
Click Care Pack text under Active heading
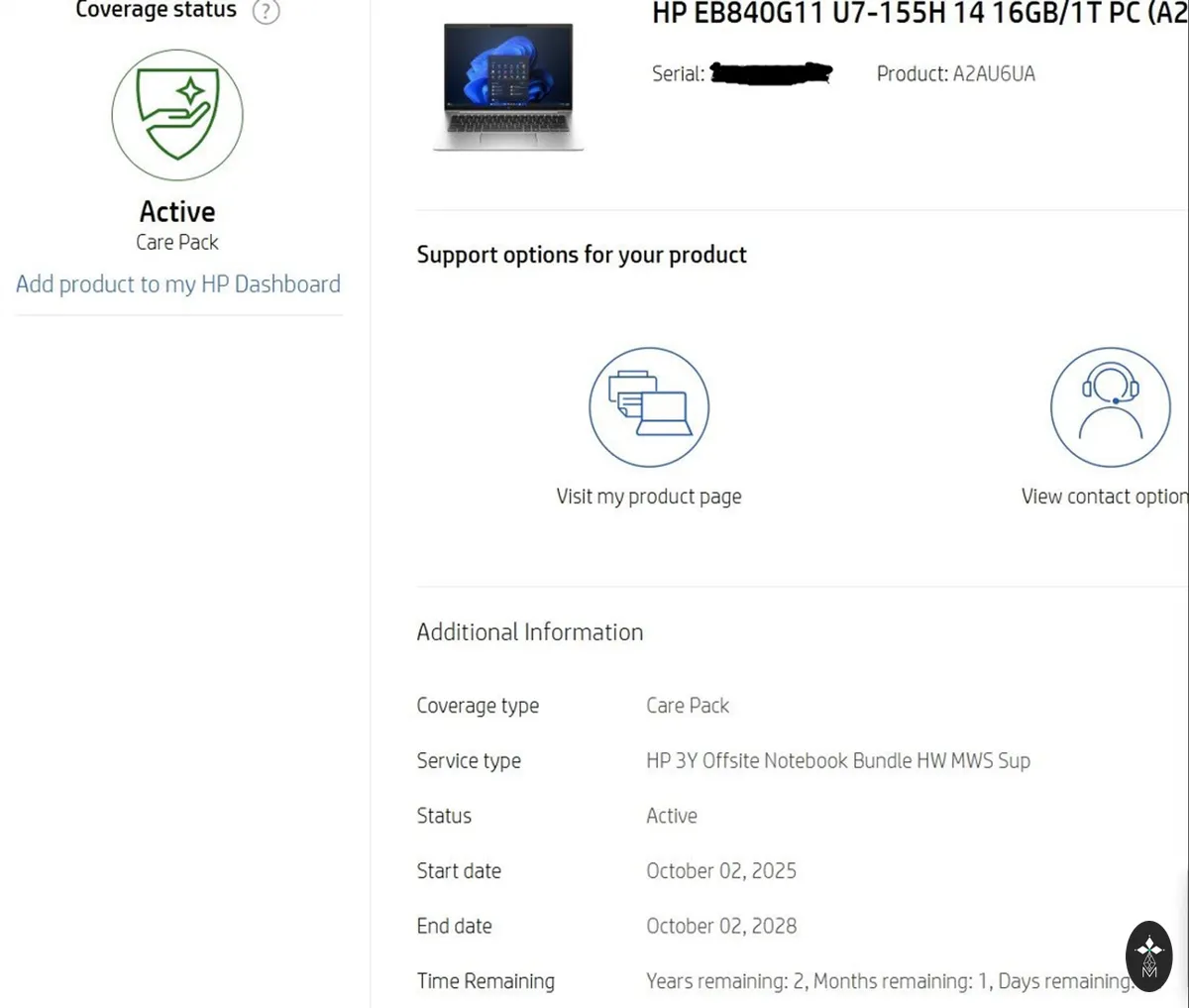pos(177,242)
